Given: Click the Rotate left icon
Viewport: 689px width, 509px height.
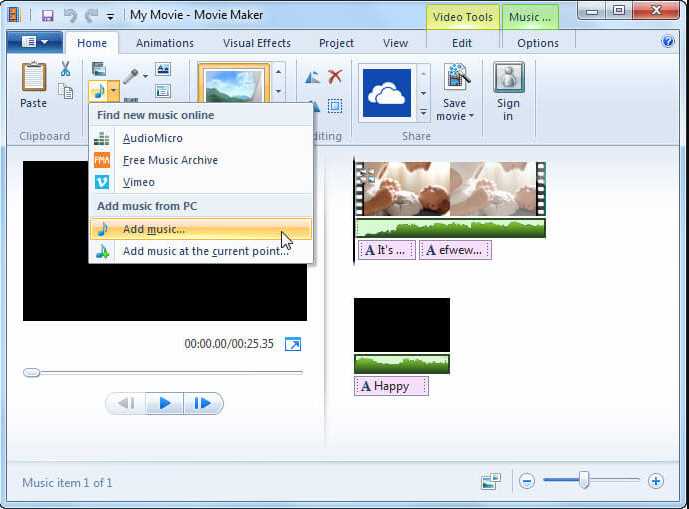Looking at the screenshot, I should coord(312,77).
